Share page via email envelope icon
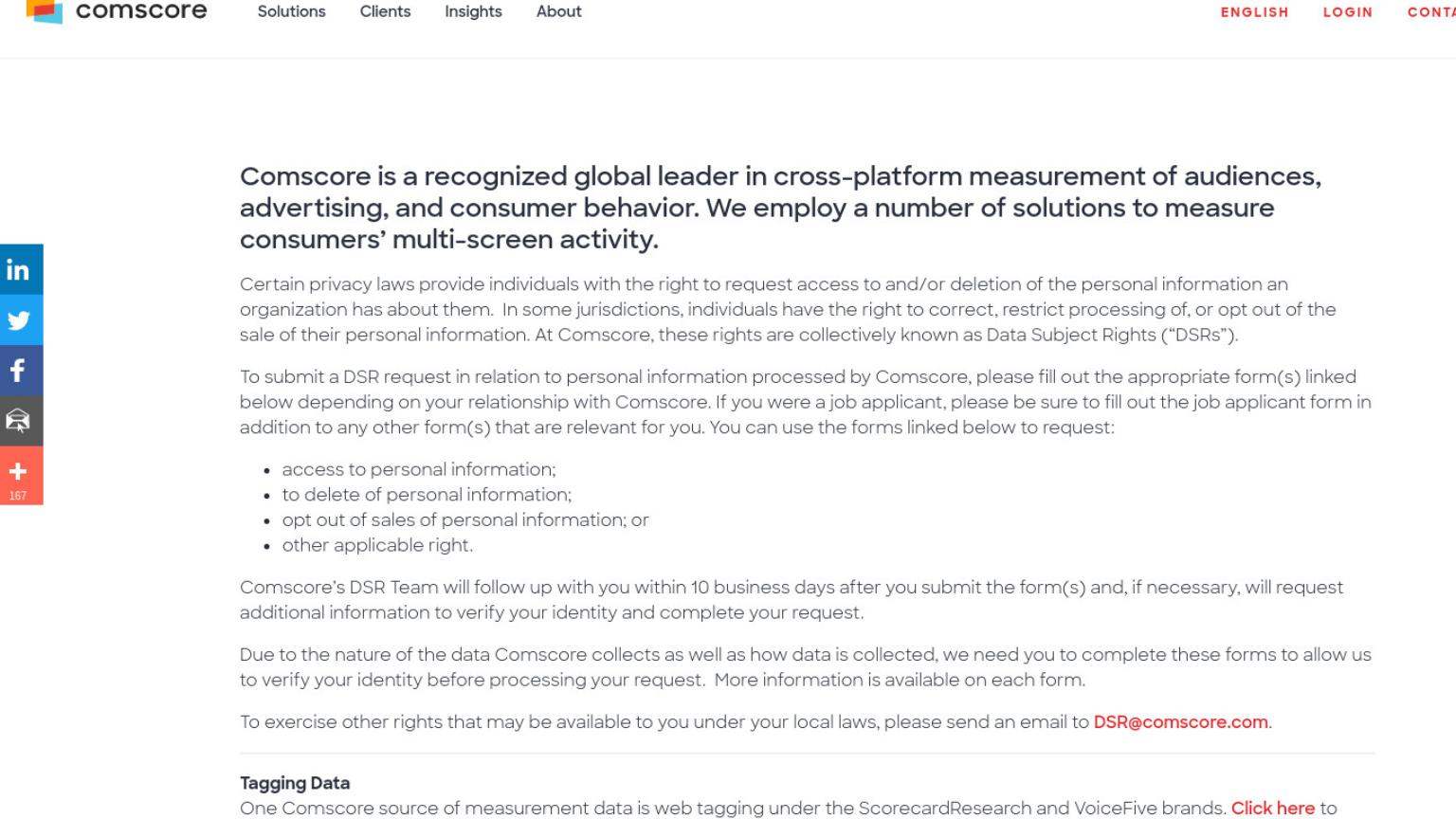Viewport: 1456px width, 819px height. coord(21,420)
